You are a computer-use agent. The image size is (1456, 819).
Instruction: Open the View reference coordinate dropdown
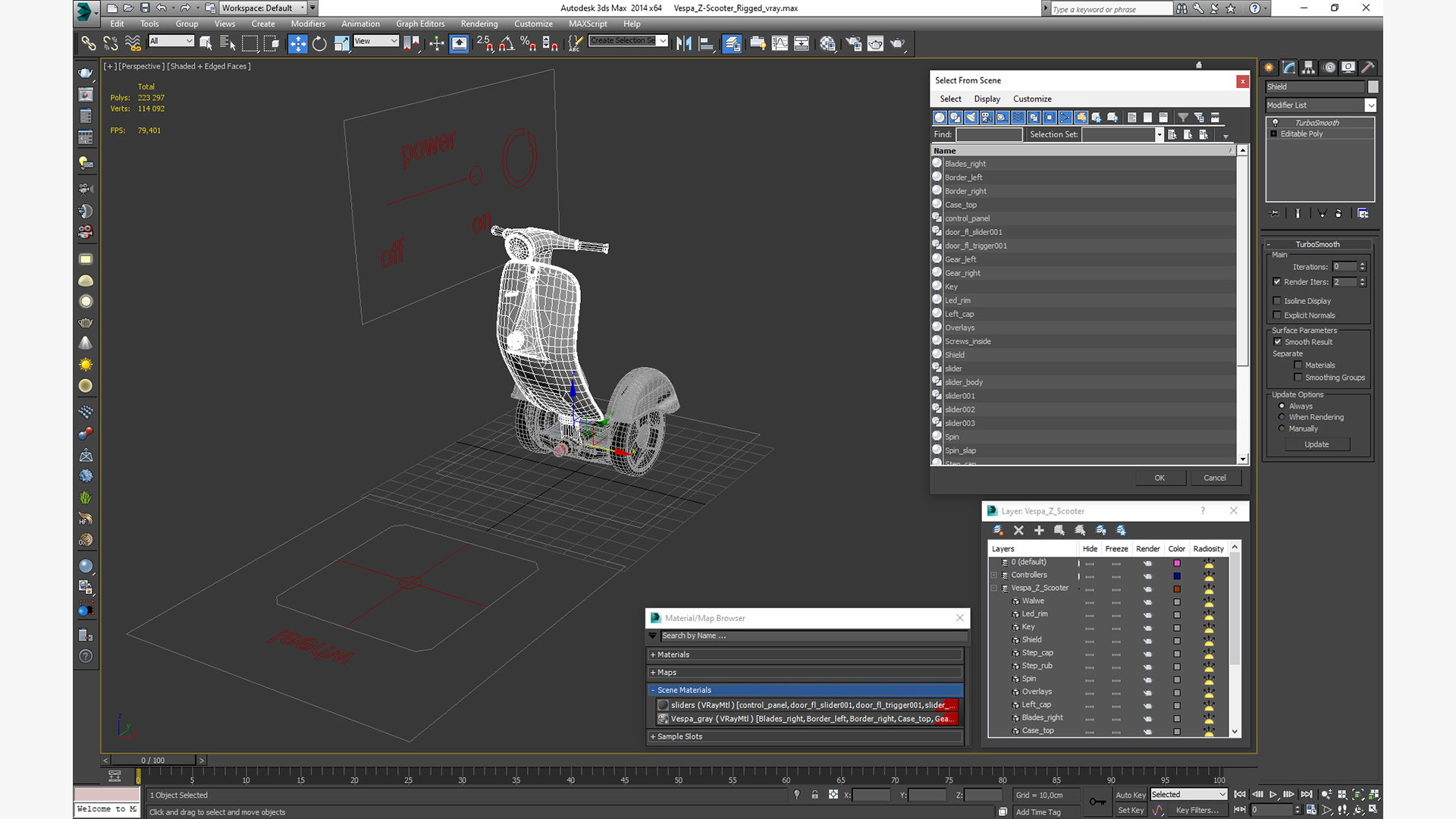pos(376,41)
